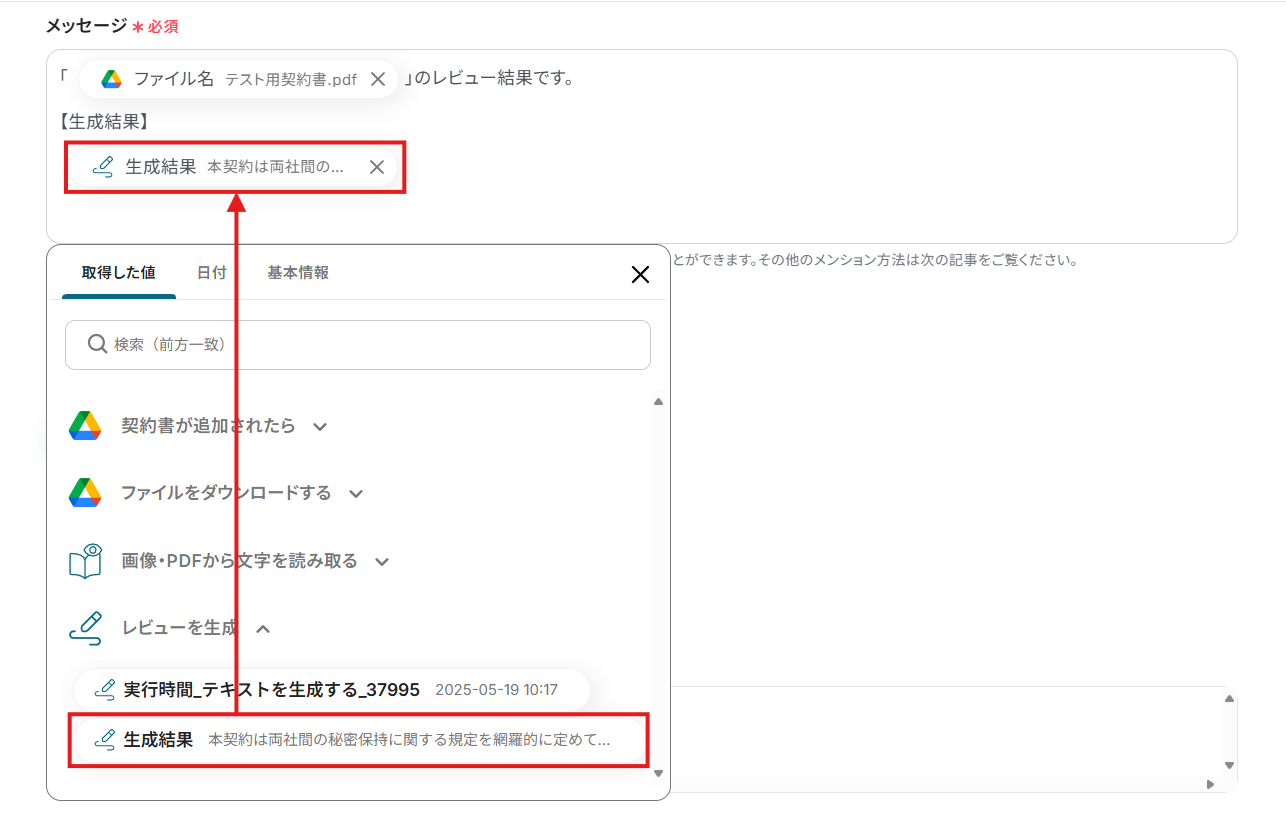Click the 画像・PDFから文字を読み取る label
Screen dimensions: 1286x819
point(239,561)
